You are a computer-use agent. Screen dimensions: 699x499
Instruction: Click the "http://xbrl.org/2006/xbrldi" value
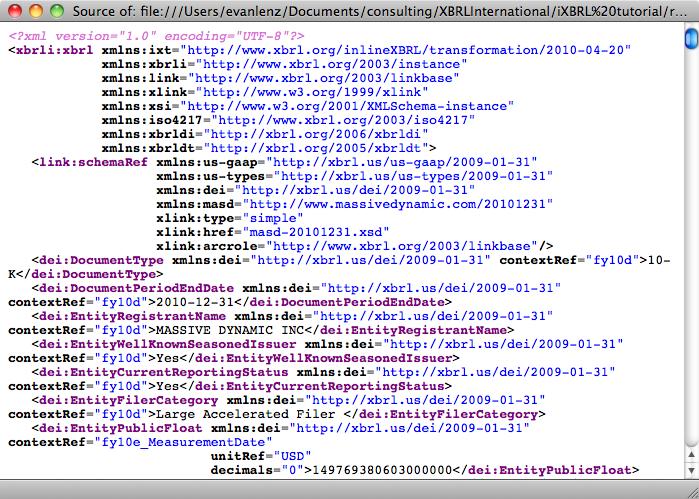pyautogui.click(x=316, y=134)
